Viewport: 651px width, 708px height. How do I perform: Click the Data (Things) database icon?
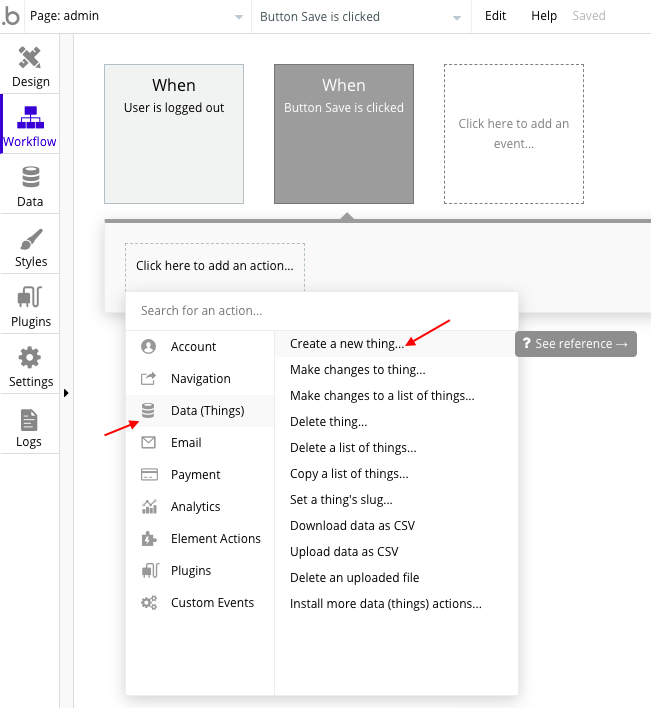(x=148, y=410)
